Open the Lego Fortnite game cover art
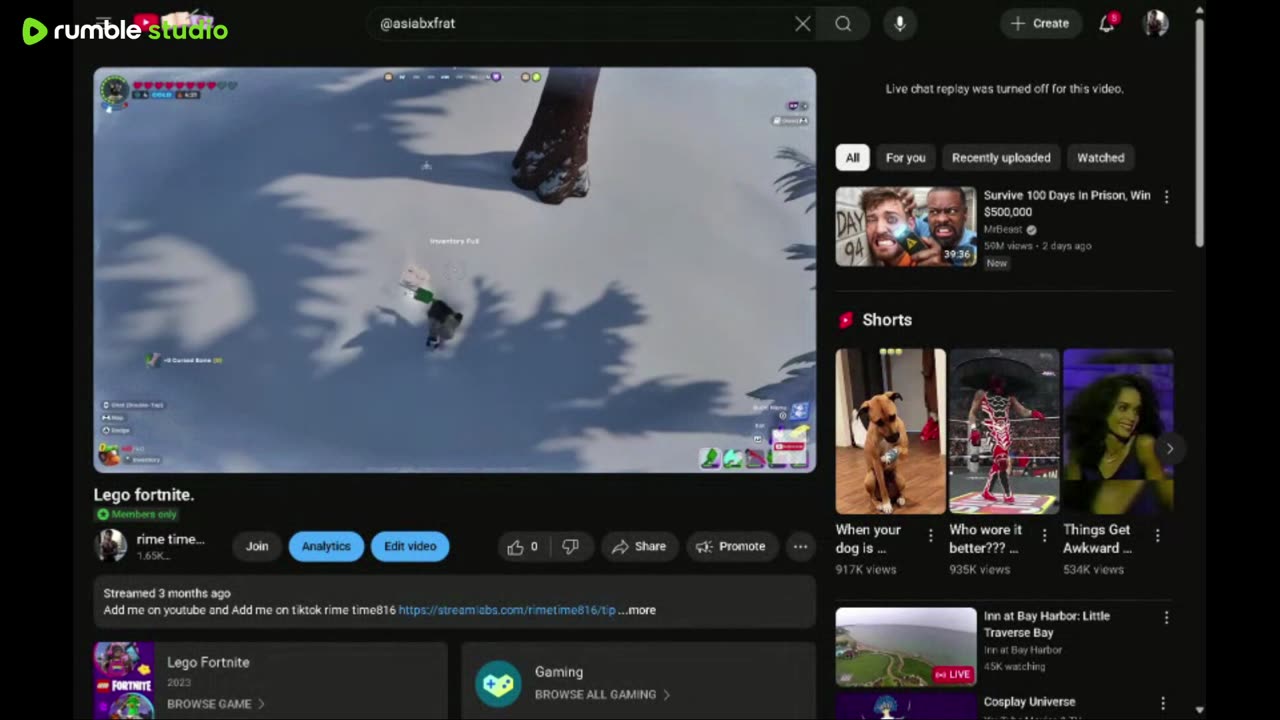This screenshot has width=1280, height=720. [124, 681]
